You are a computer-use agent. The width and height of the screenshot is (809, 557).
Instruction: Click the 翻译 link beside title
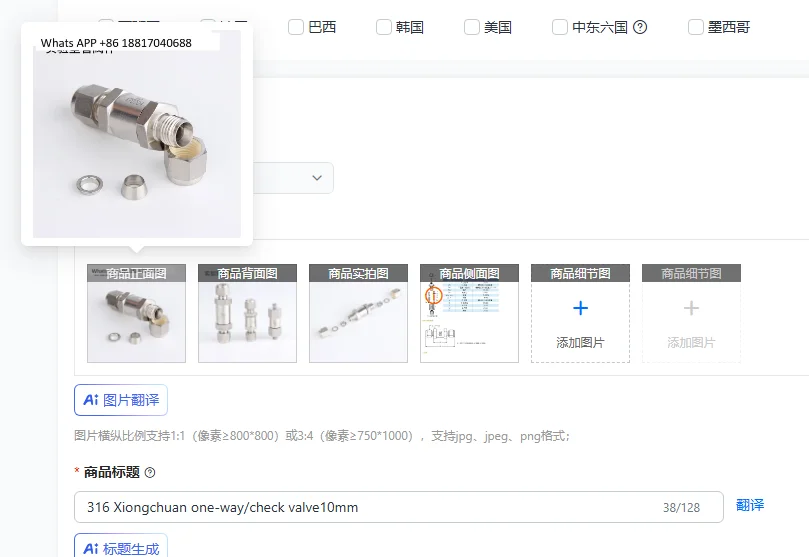pyautogui.click(x=750, y=505)
